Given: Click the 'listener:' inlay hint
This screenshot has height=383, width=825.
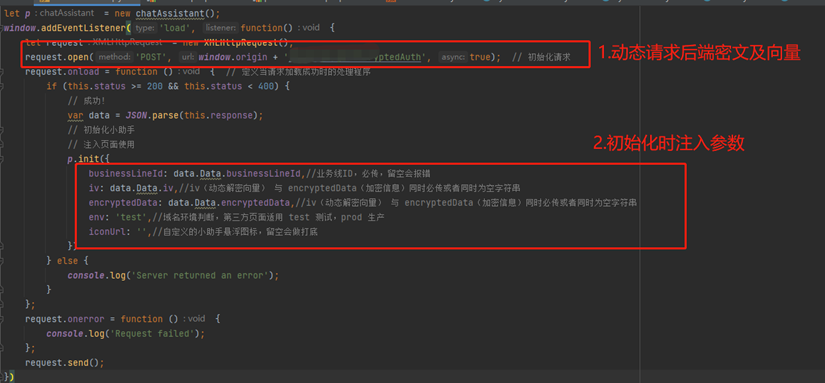Looking at the screenshot, I should click(x=221, y=28).
